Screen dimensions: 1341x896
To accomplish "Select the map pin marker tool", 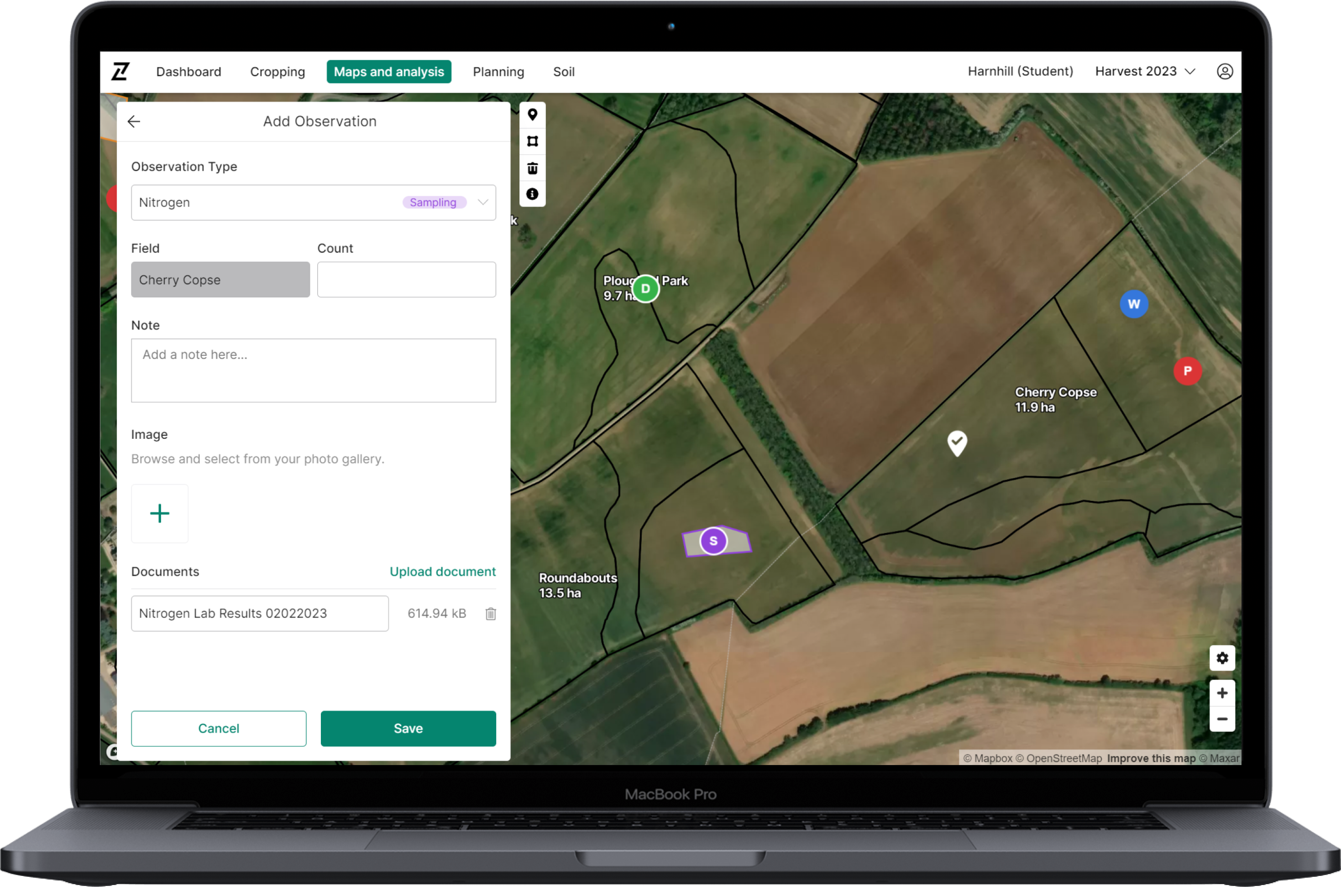I will (x=532, y=115).
